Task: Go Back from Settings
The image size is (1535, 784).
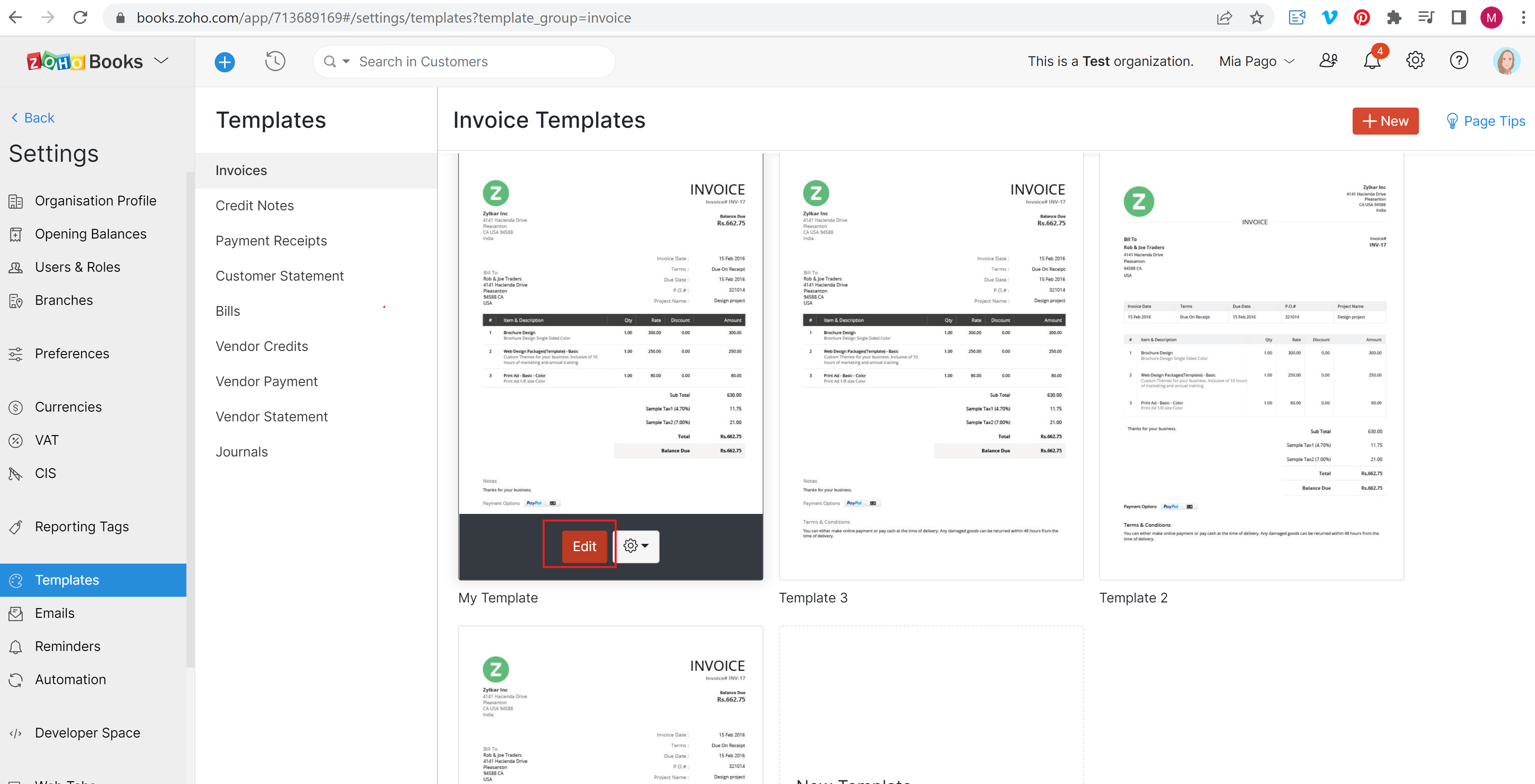Action: [x=34, y=118]
